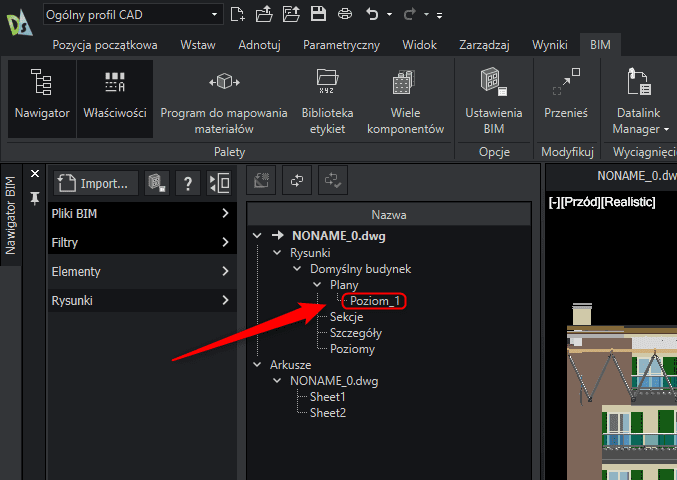Click the [-] viewport control label
Screen dimensions: 677x480
[554, 202]
